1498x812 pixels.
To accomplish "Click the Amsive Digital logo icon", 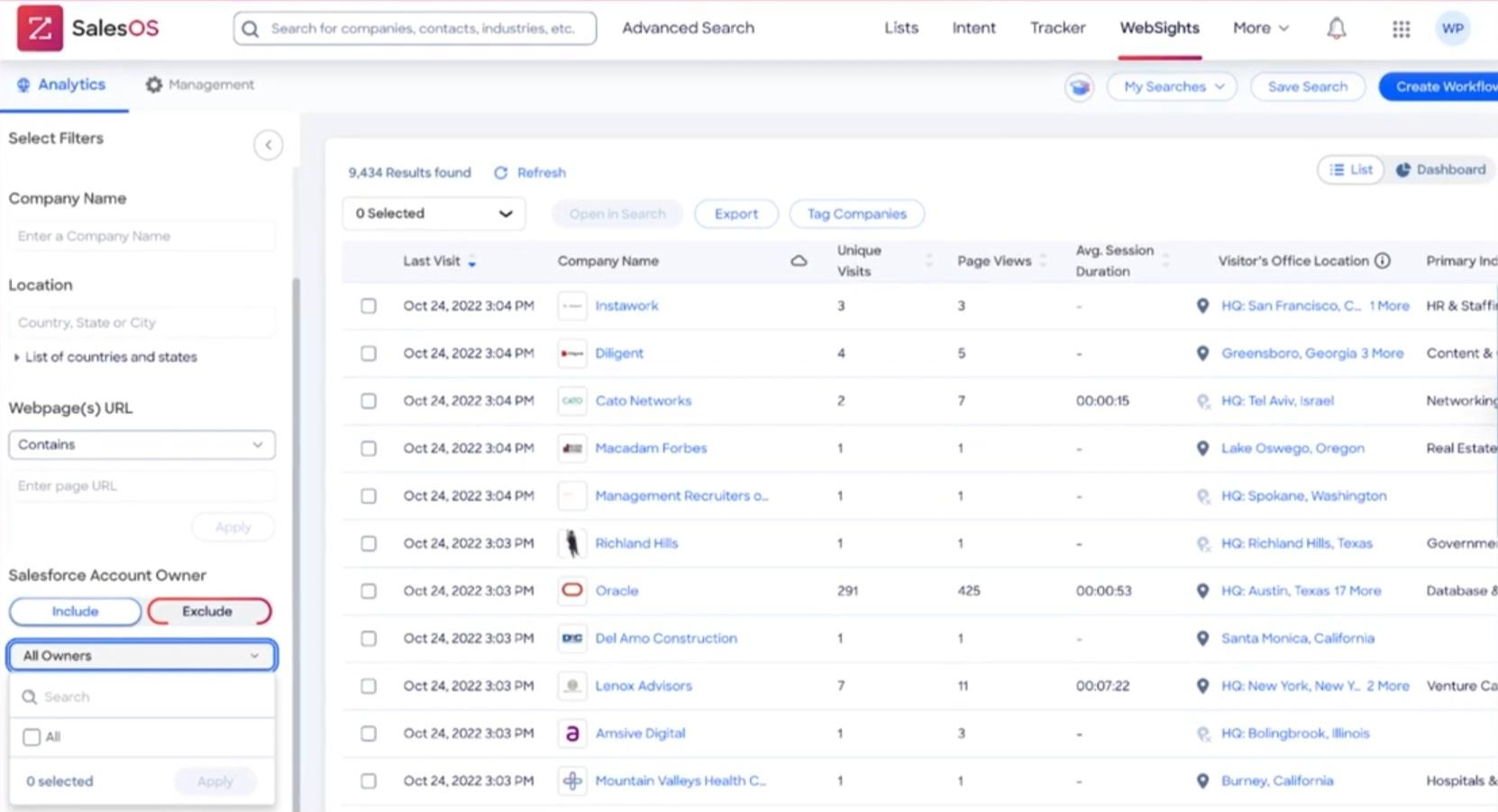I will tap(572, 734).
